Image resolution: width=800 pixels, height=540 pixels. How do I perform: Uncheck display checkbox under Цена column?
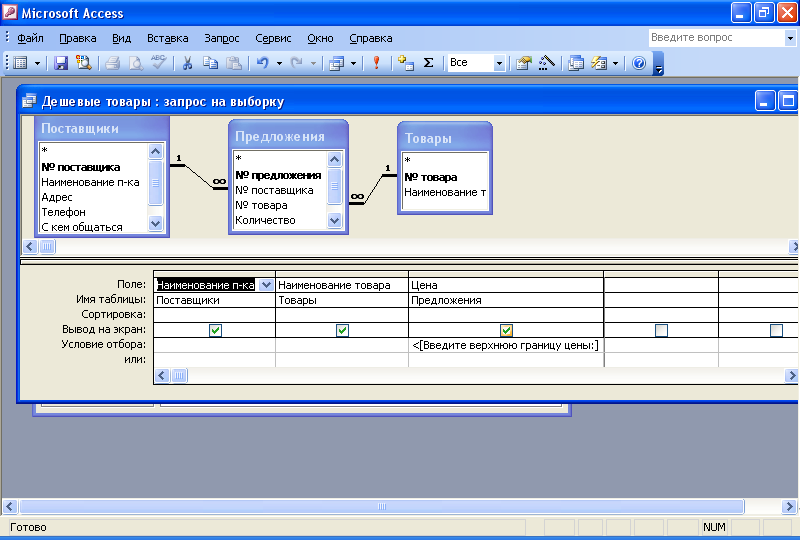(506, 330)
